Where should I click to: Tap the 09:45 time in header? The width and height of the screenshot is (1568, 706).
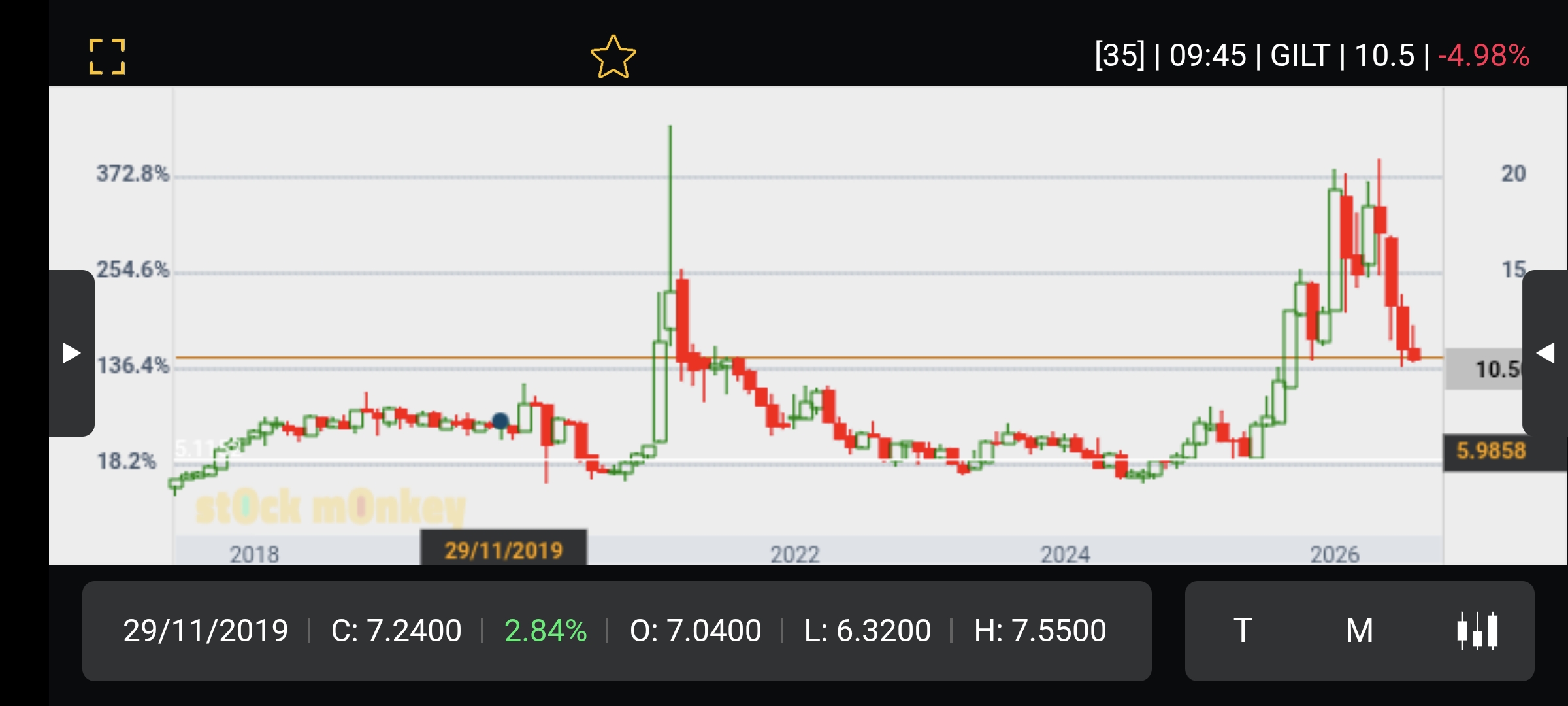coord(1208,56)
